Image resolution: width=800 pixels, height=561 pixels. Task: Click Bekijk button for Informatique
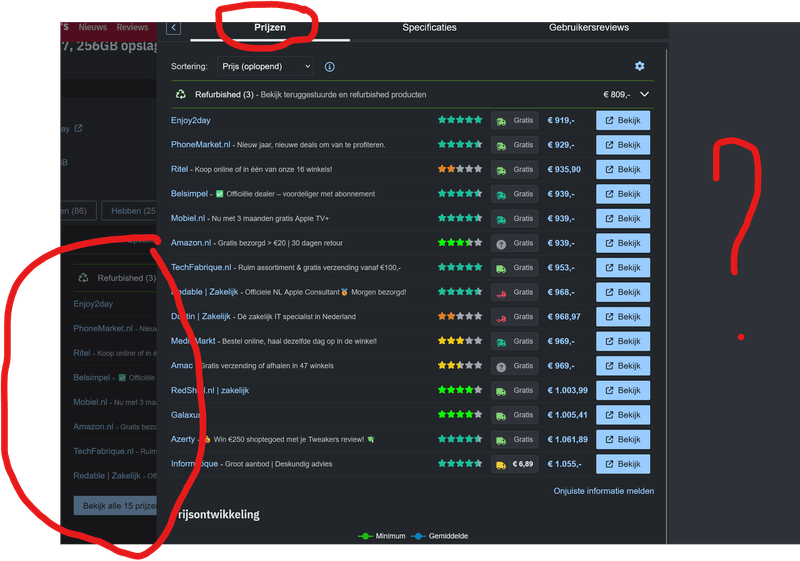pos(623,464)
